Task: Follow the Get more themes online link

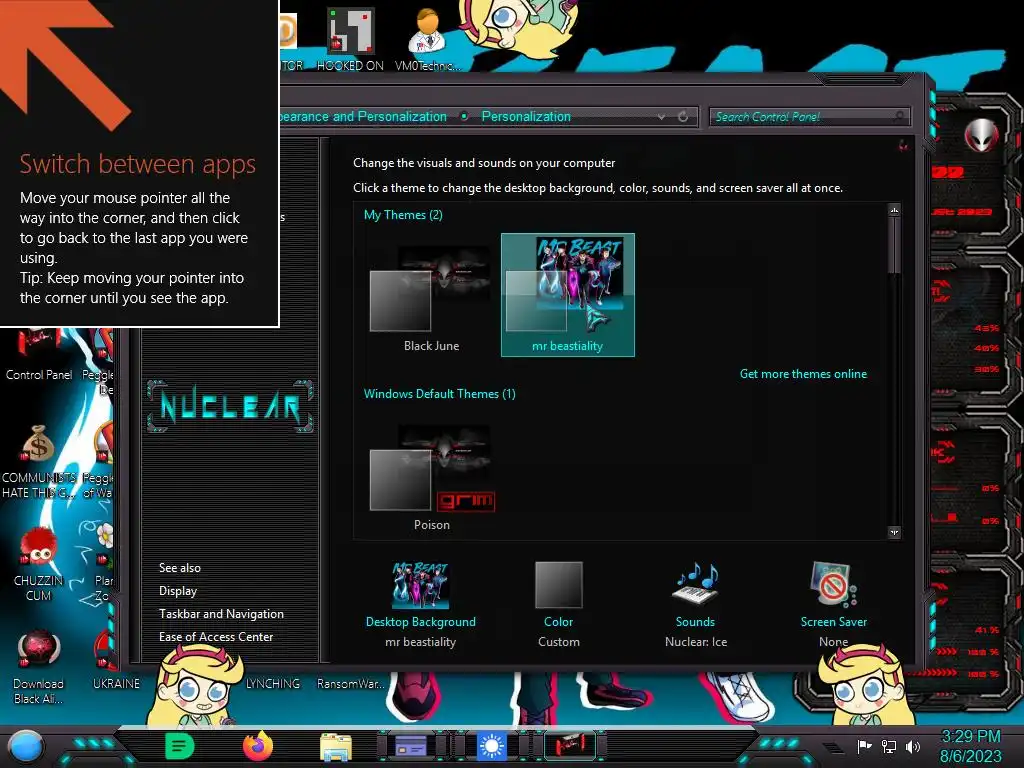Action: [803, 374]
